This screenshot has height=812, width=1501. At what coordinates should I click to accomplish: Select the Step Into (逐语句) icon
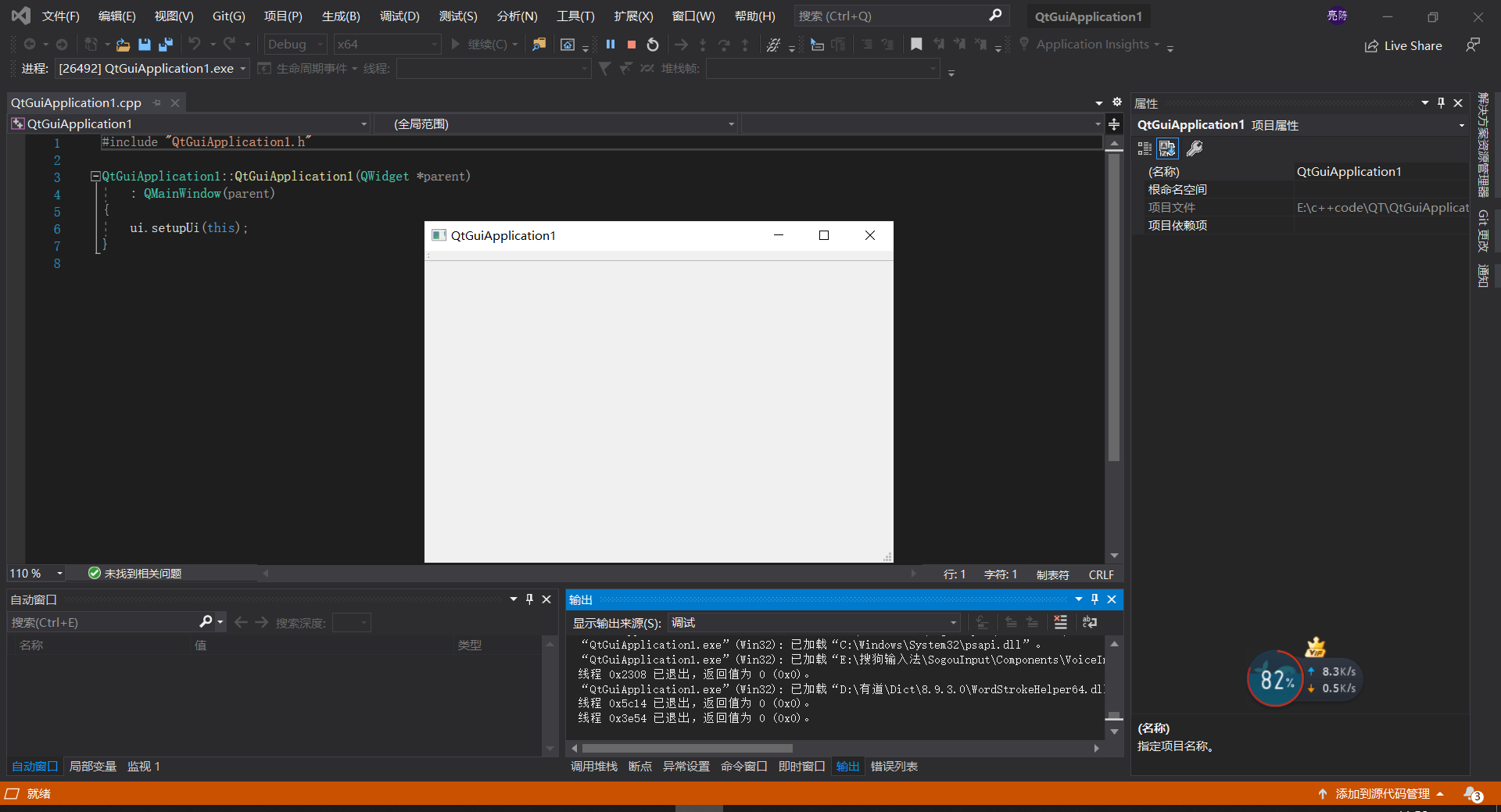click(x=703, y=45)
